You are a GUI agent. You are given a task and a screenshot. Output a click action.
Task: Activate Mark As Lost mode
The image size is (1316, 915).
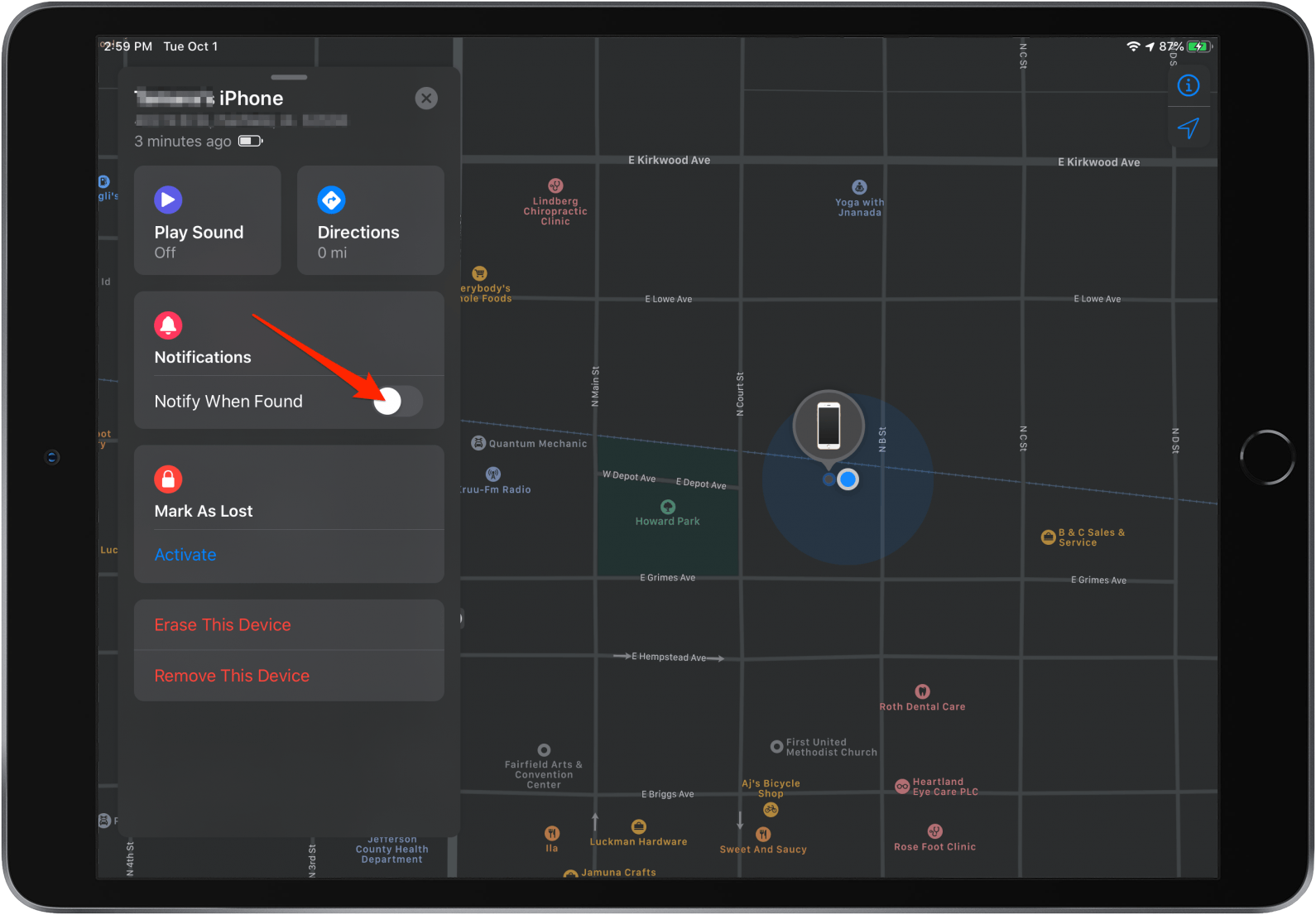point(185,555)
